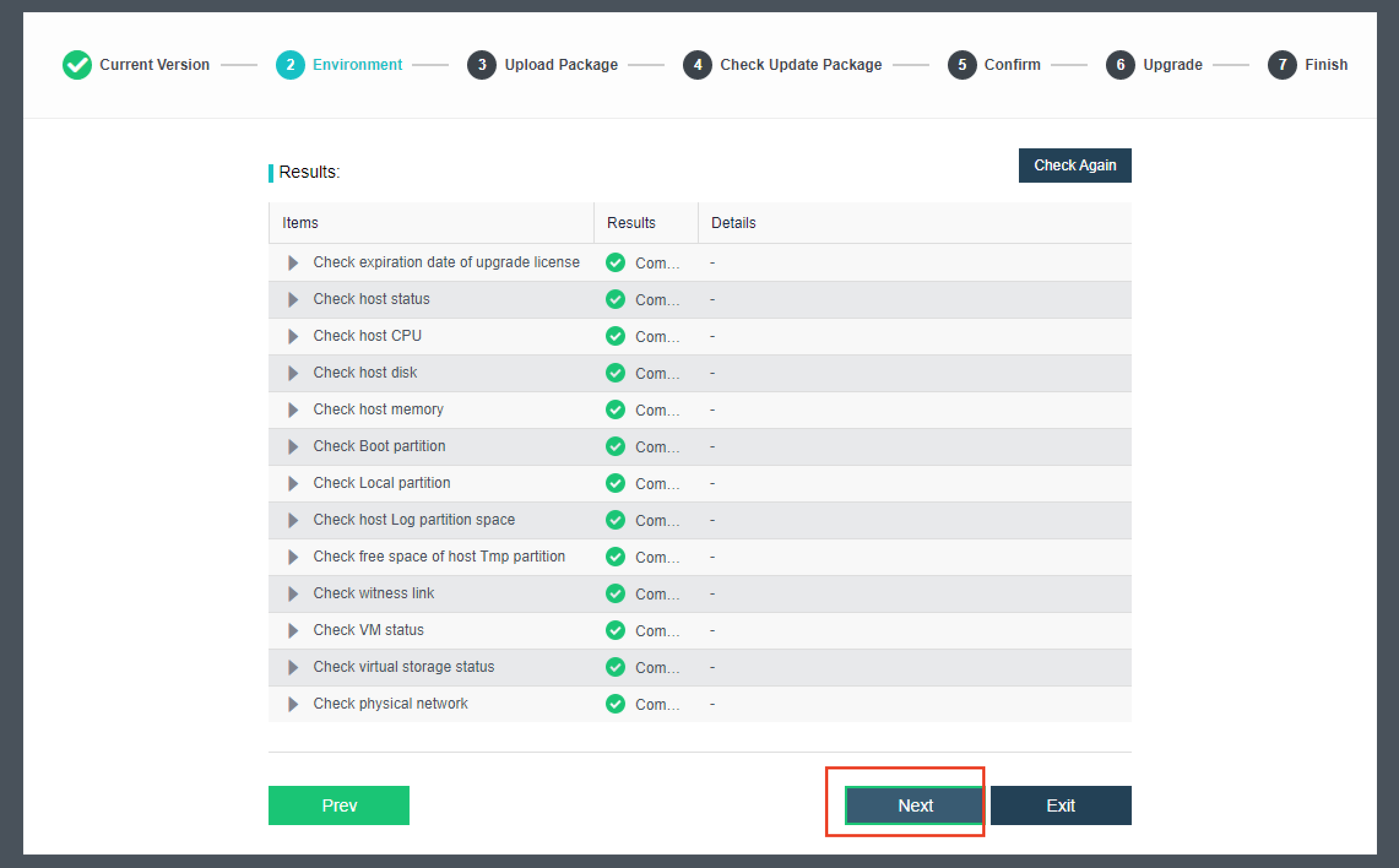Expand Check free space of host Tmp partition
This screenshot has height=868, width=1399.
[x=293, y=557]
